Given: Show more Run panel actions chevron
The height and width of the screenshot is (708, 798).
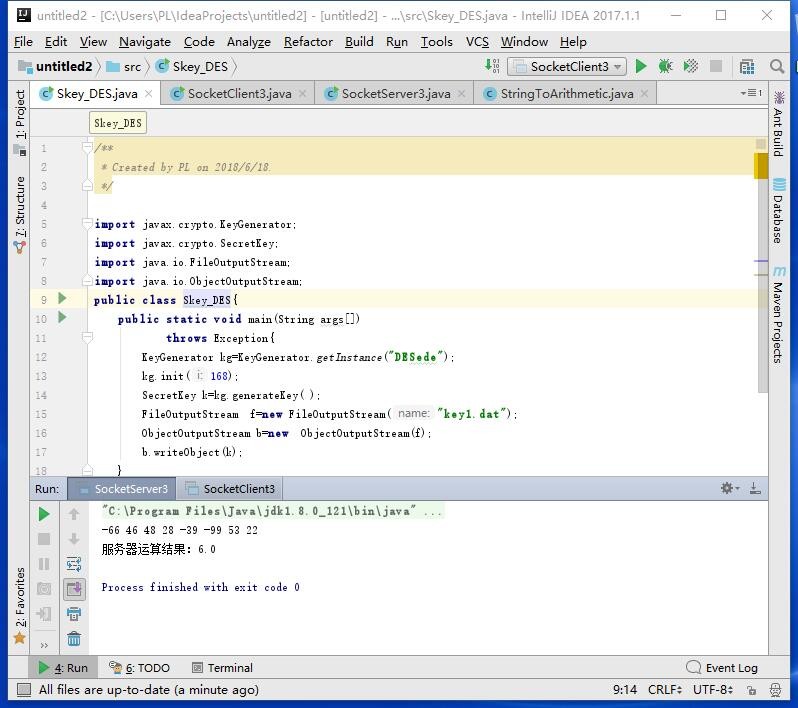Looking at the screenshot, I should click(x=44, y=645).
